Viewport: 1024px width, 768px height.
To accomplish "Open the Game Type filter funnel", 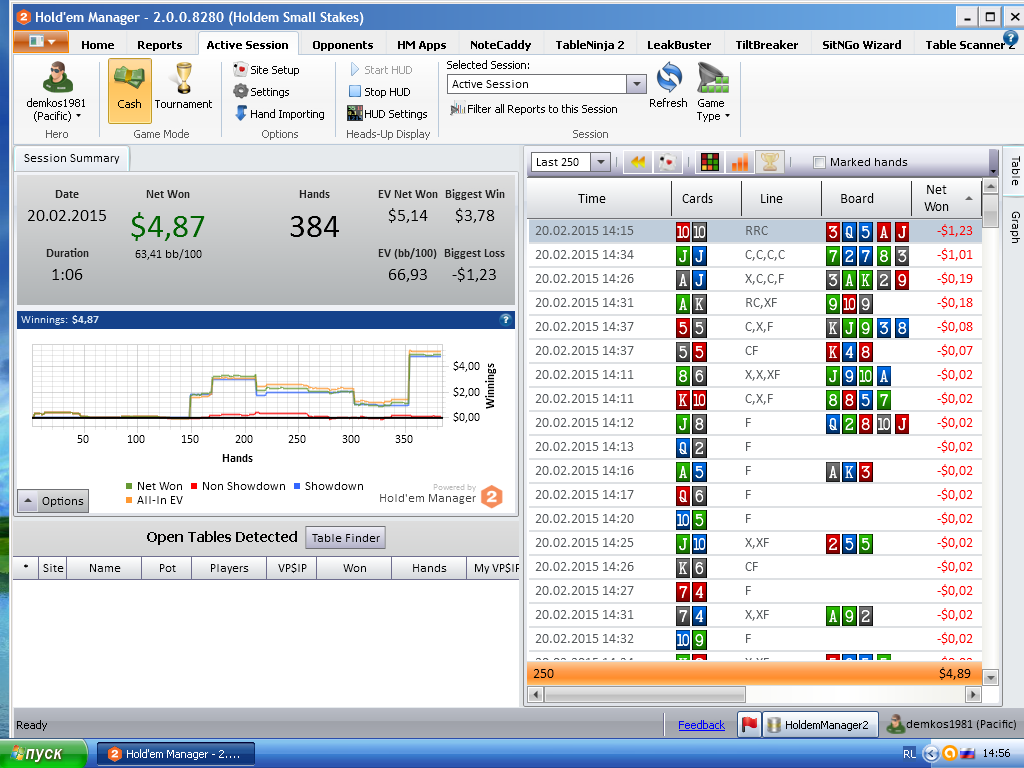I will (x=712, y=91).
